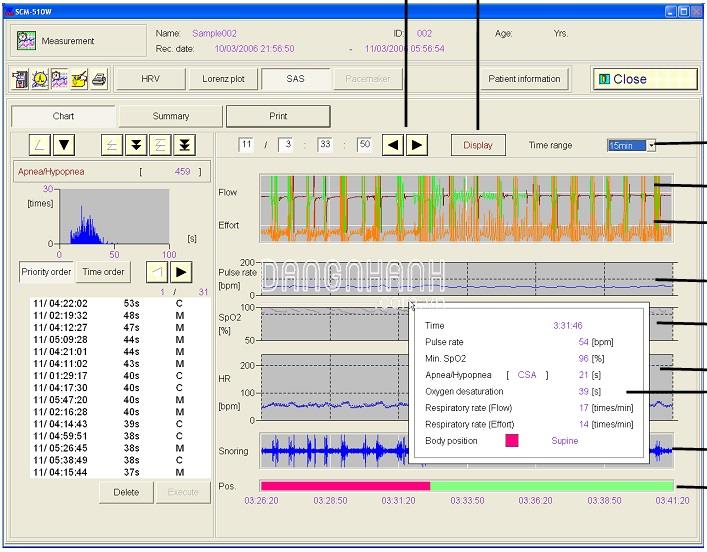Go to next chart time segment
The width and height of the screenshot is (707, 552).
point(417,145)
